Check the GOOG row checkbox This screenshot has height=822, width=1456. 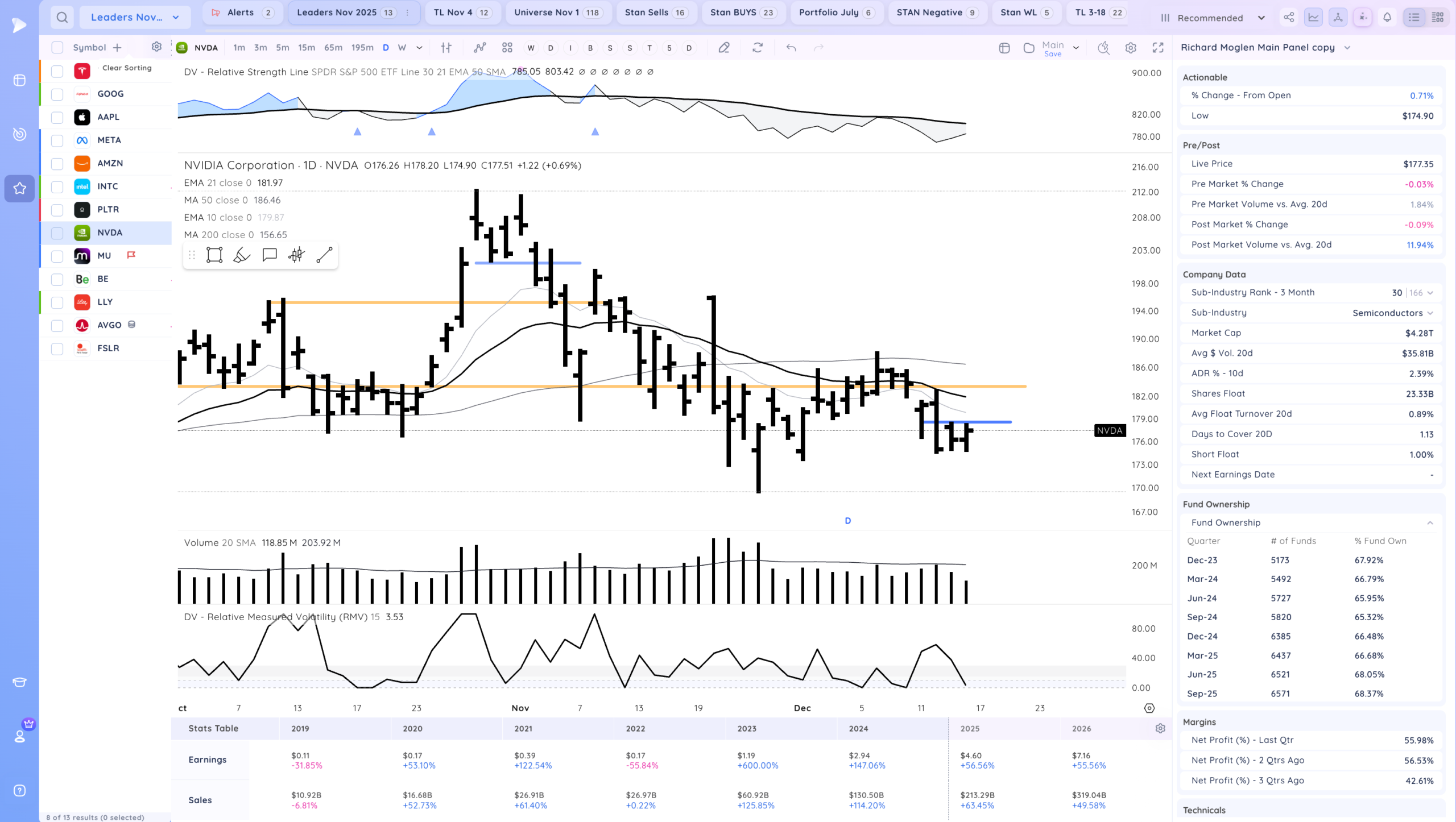(x=57, y=94)
